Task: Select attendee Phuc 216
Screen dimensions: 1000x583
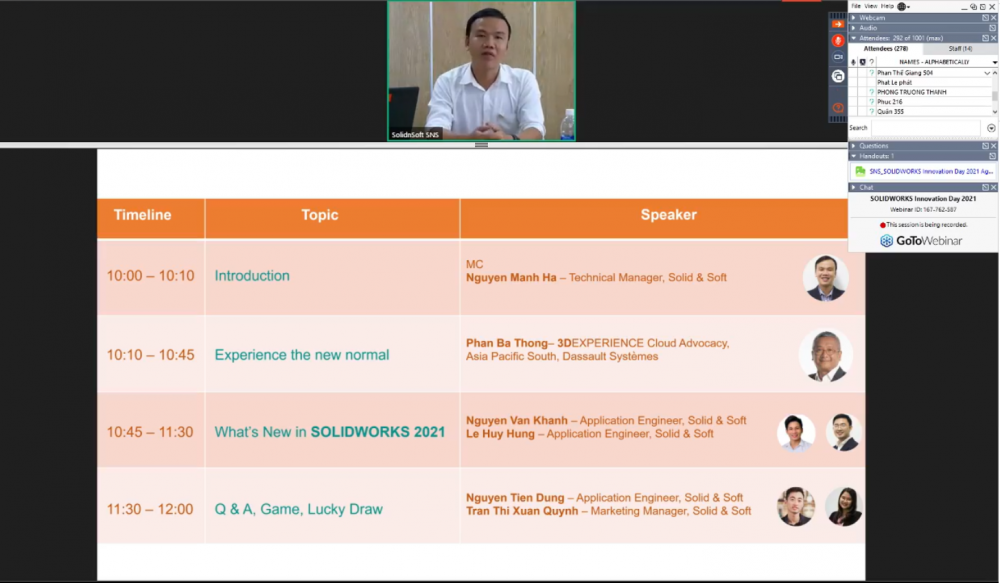Action: click(x=890, y=101)
